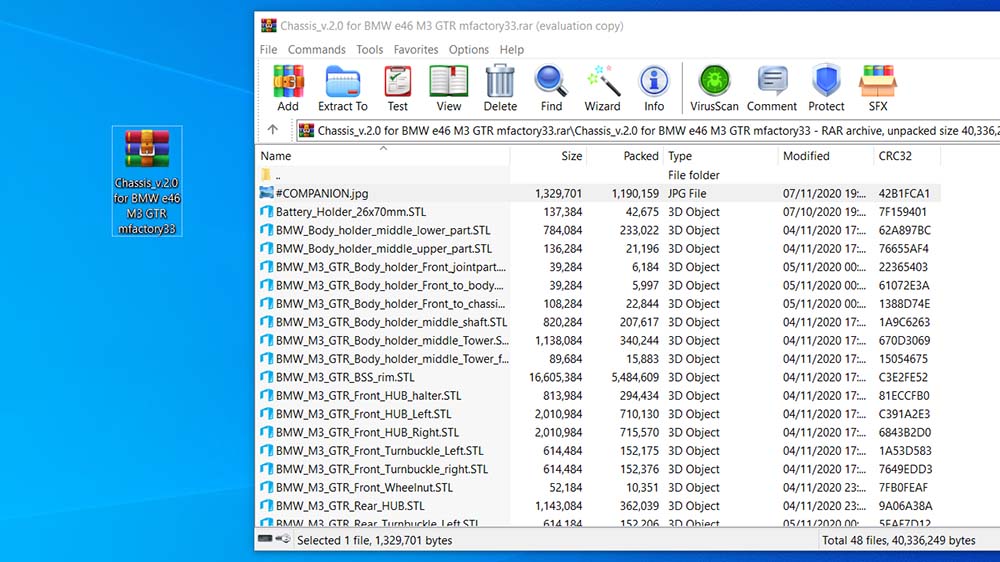Click packed size 5,484,609

[635, 378]
